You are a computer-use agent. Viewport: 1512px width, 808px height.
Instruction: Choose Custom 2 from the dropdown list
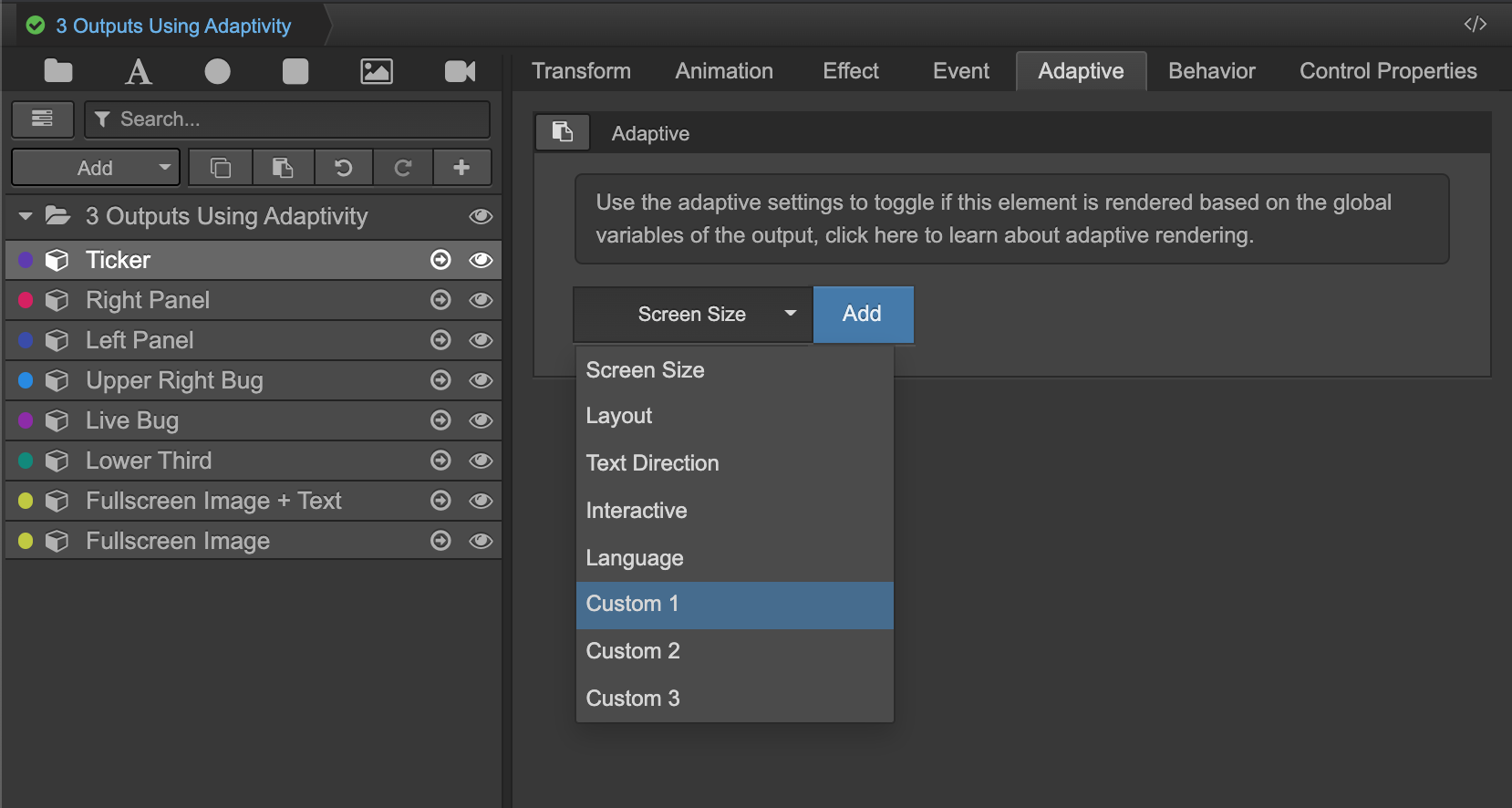[x=633, y=651]
